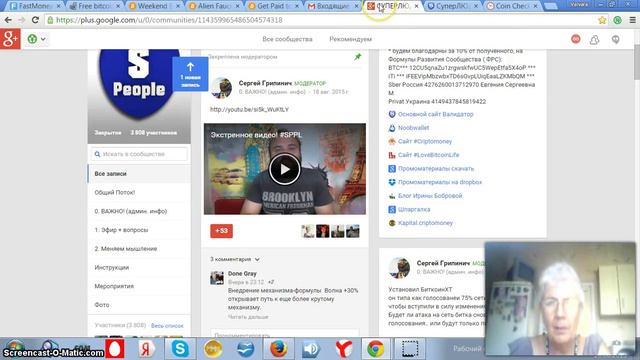Click Сергей Грипинич avatar on pinned post
The image size is (640, 360).
pos(221,88)
